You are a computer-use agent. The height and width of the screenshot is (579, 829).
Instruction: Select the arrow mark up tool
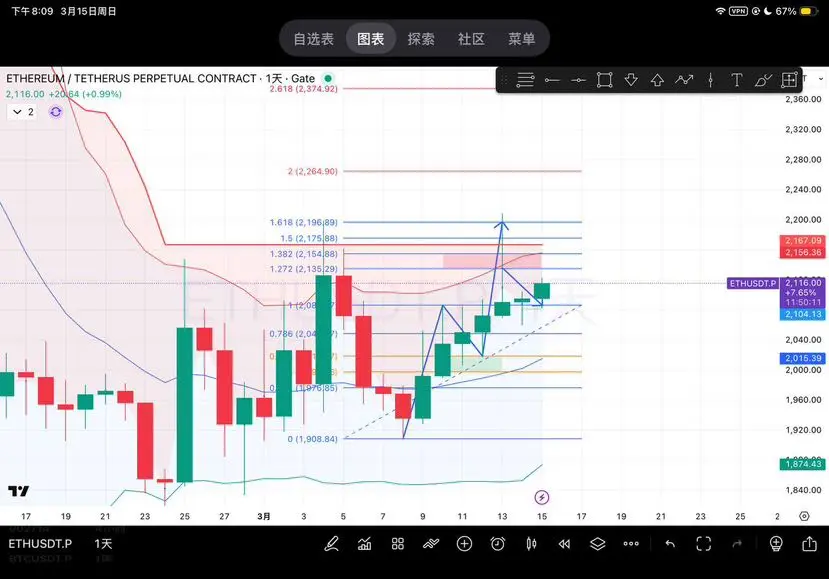pyautogui.click(x=657, y=80)
